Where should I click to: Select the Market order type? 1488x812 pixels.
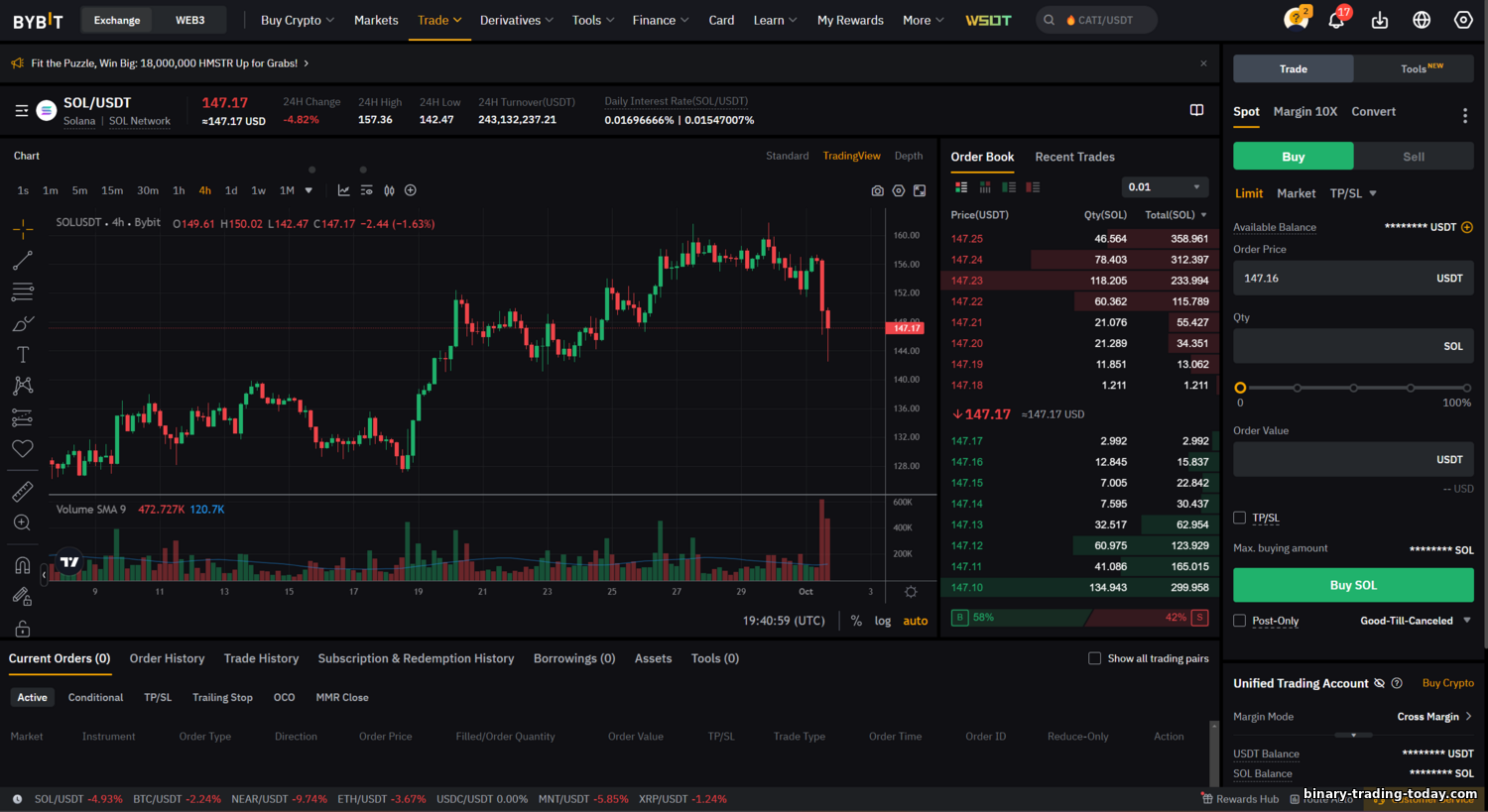(1296, 193)
